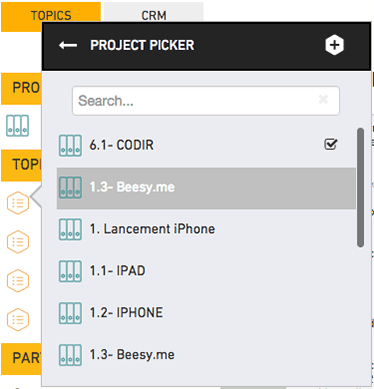Click first orange hexagon list icon under Topics

point(18,203)
